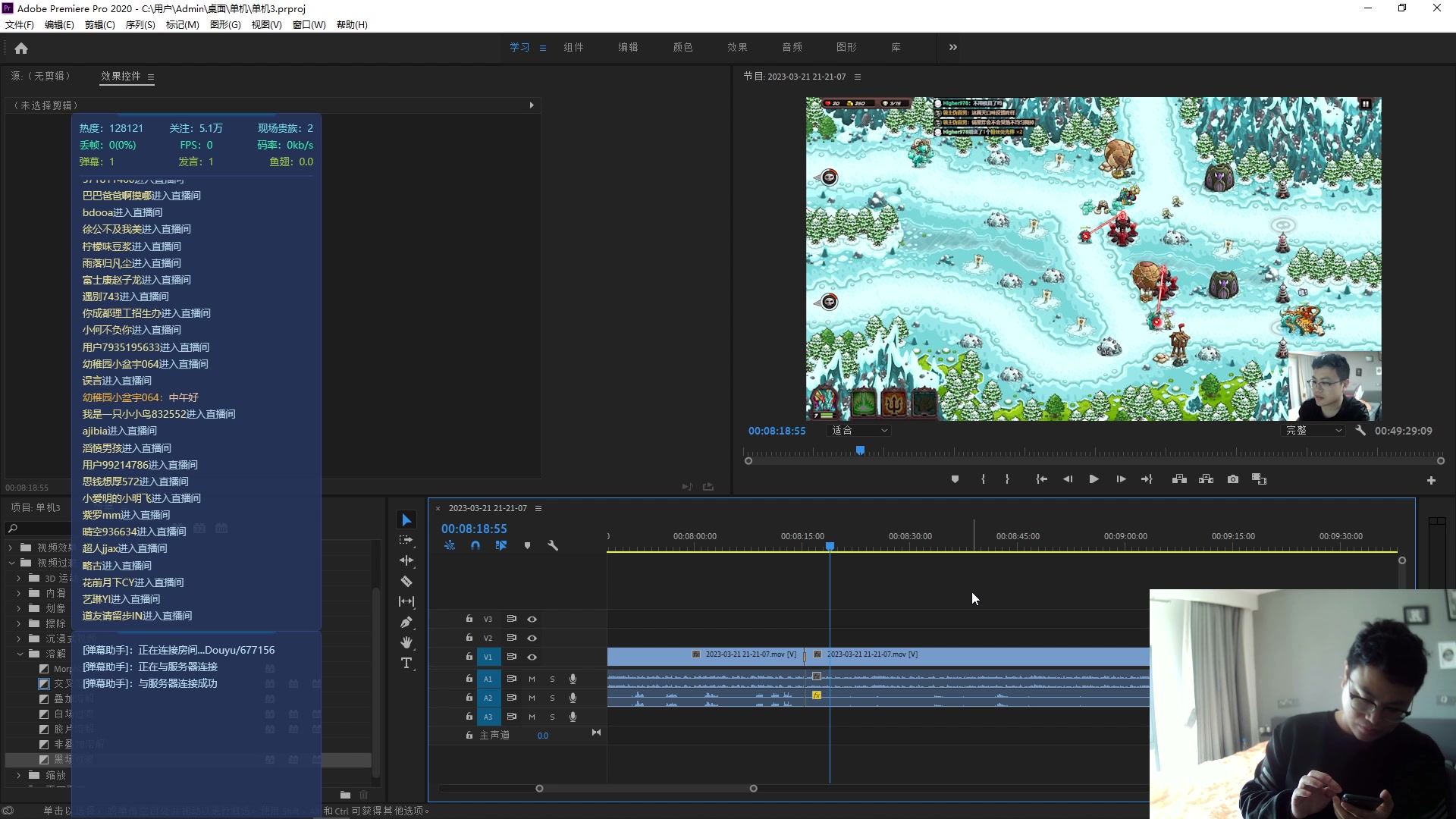This screenshot has height=819, width=1456.
Task: Toggle Linked Selection in timeline
Action: (x=501, y=545)
